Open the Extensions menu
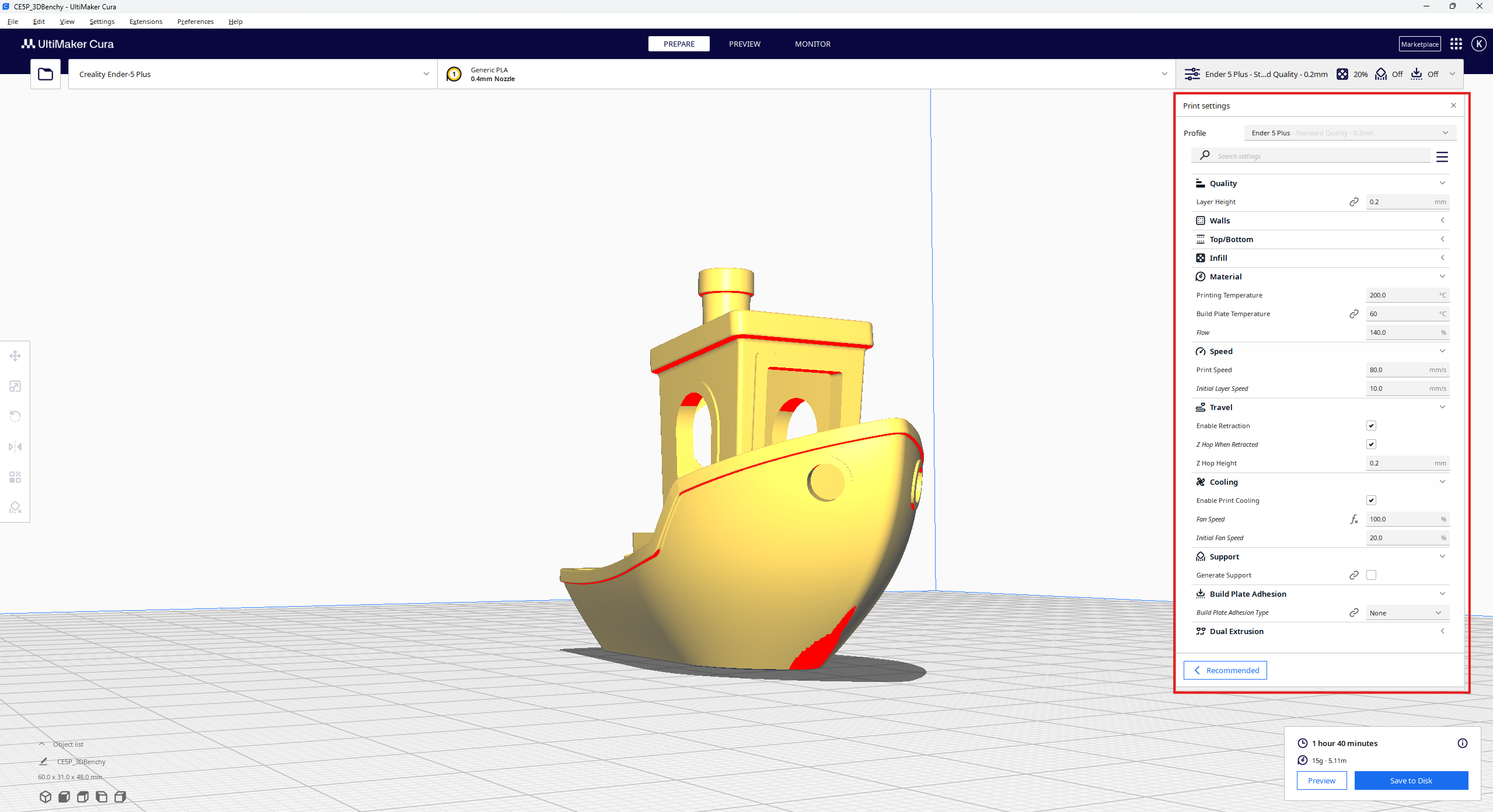 coord(145,22)
